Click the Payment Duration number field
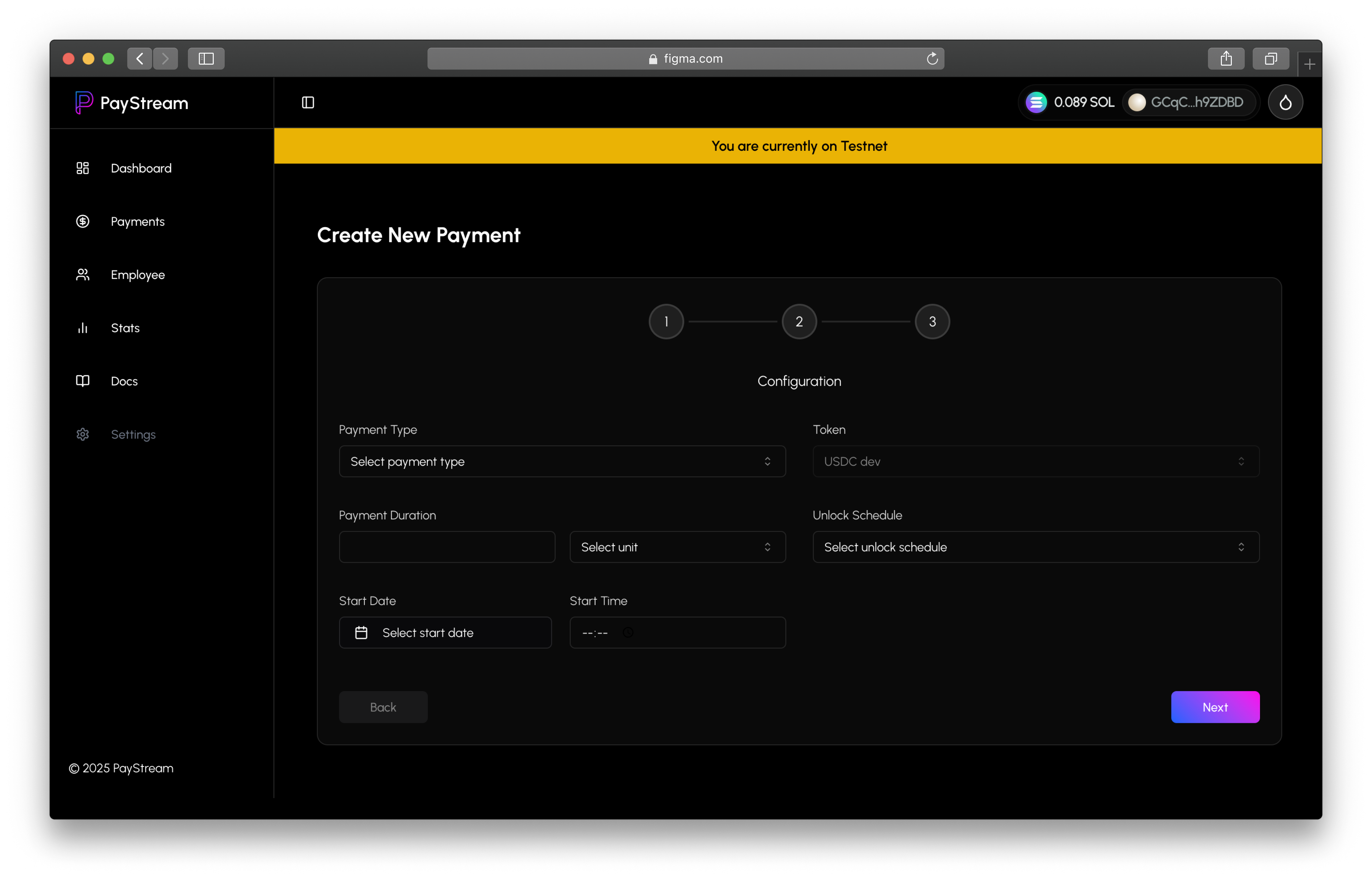Viewport: 1372px width, 879px height. tap(446, 547)
